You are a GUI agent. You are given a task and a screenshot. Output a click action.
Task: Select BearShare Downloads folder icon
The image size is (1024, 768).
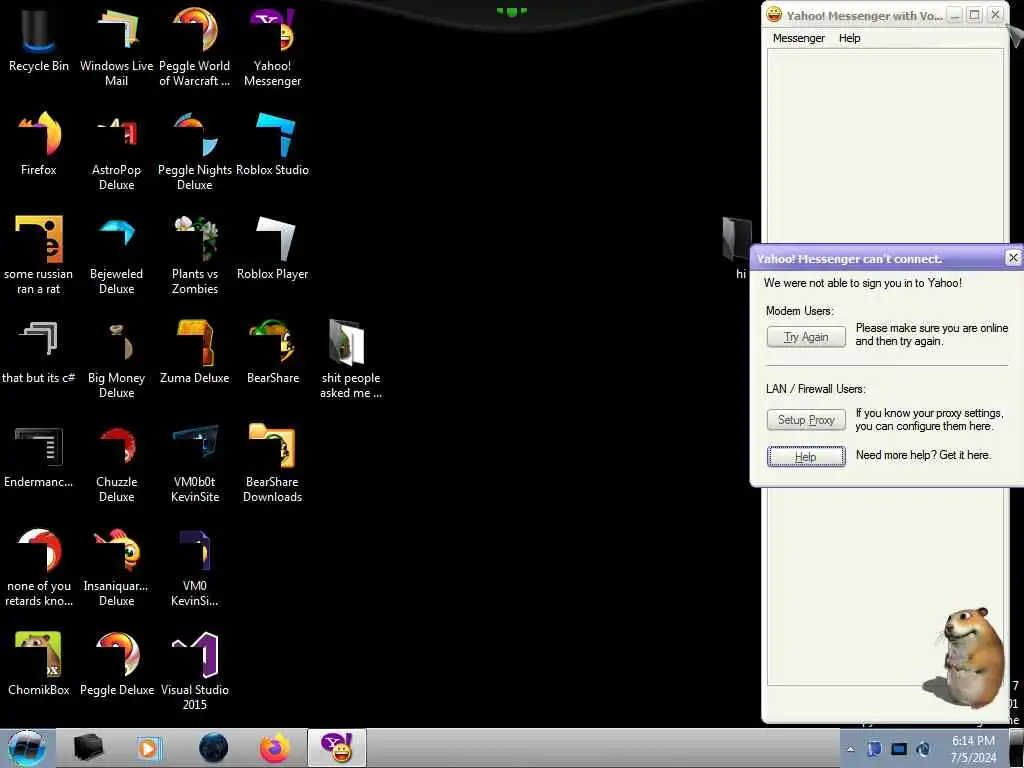coord(272,464)
